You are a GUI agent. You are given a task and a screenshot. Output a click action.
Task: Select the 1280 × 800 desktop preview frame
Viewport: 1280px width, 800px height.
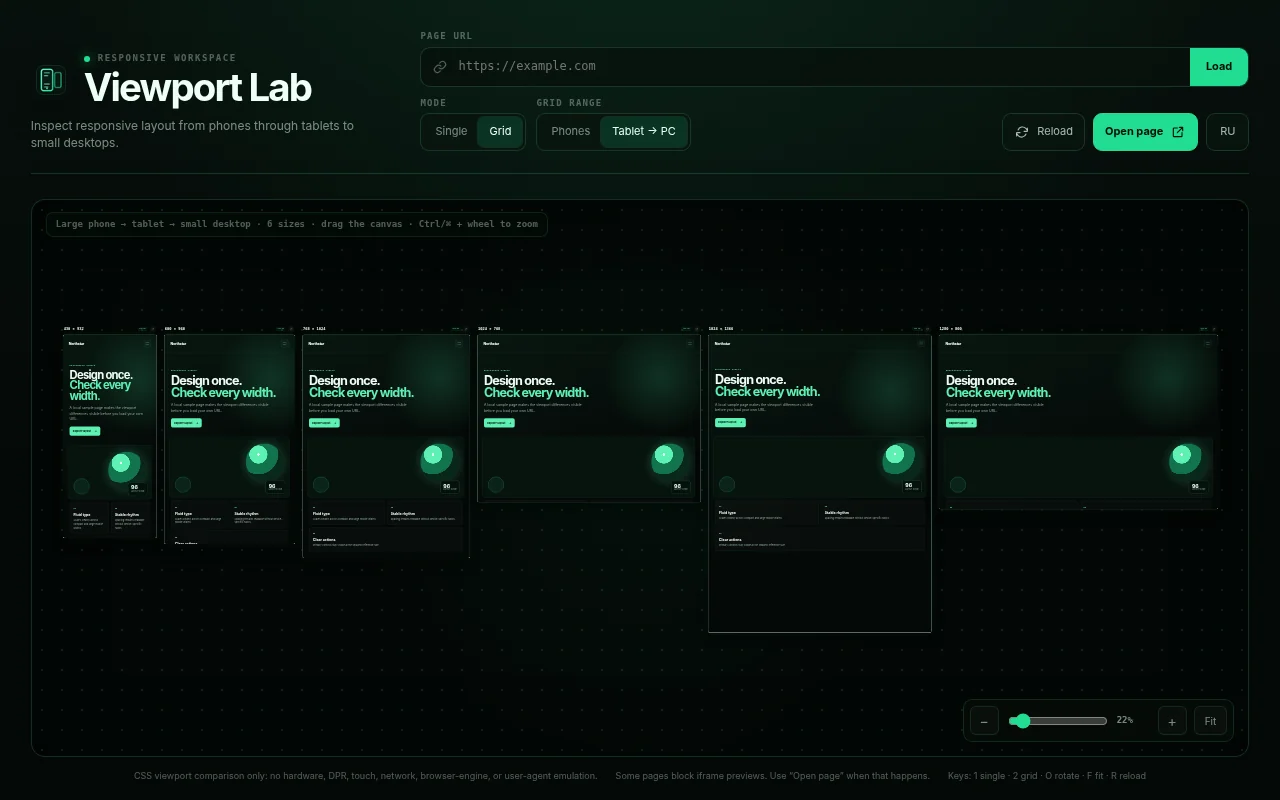pyautogui.click(x=1078, y=421)
